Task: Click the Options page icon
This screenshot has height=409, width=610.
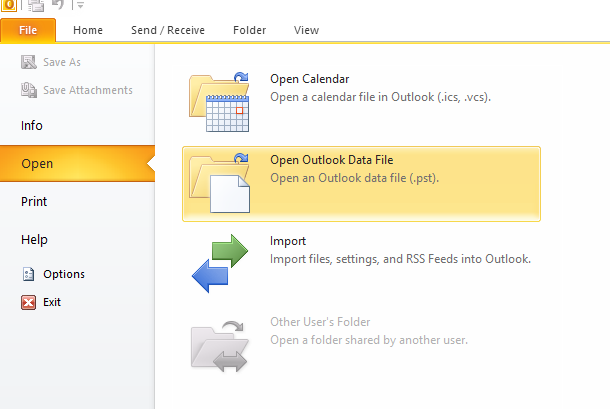Action: tap(28, 274)
